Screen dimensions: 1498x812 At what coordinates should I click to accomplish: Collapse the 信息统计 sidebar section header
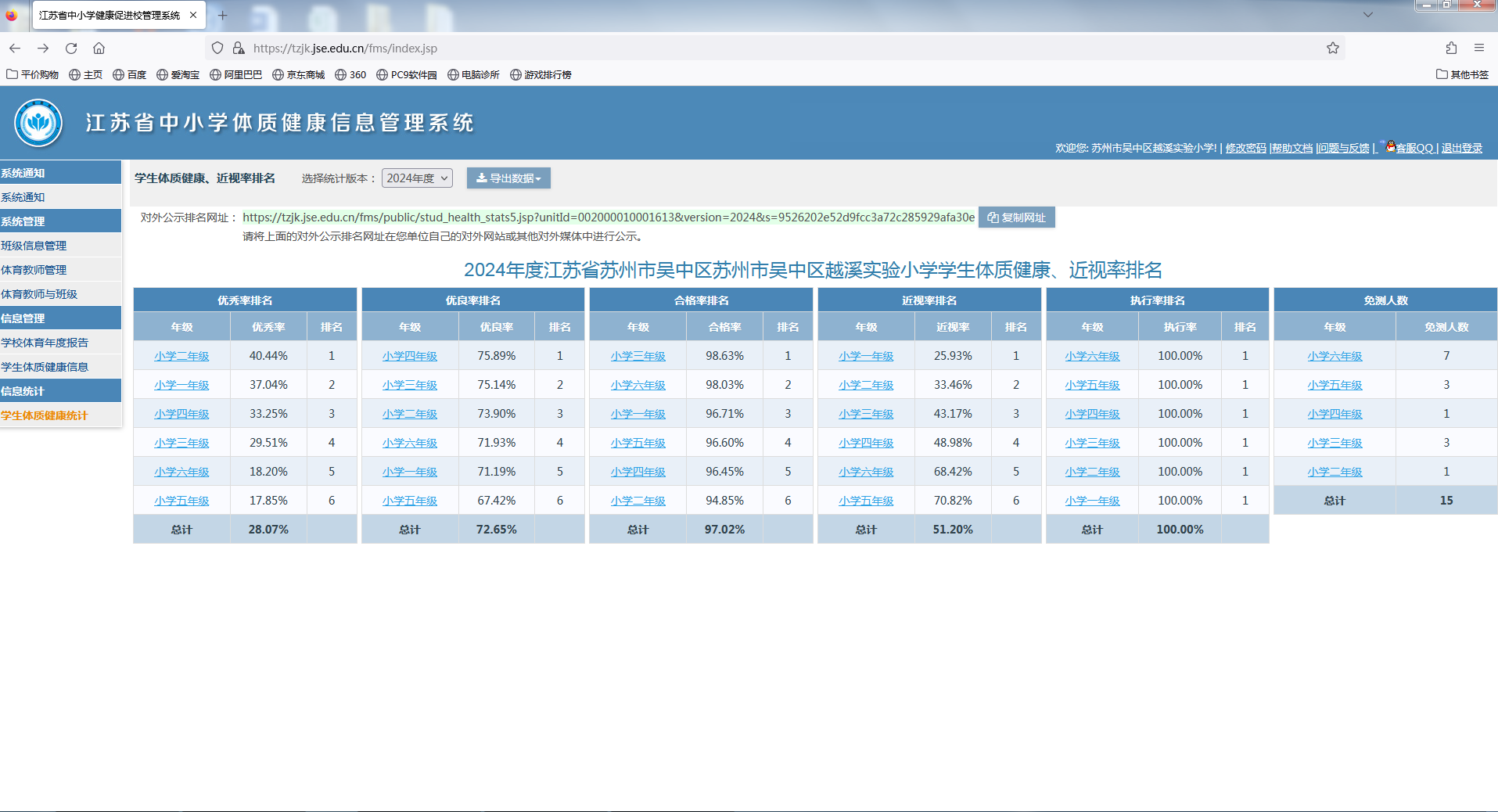tap(60, 391)
